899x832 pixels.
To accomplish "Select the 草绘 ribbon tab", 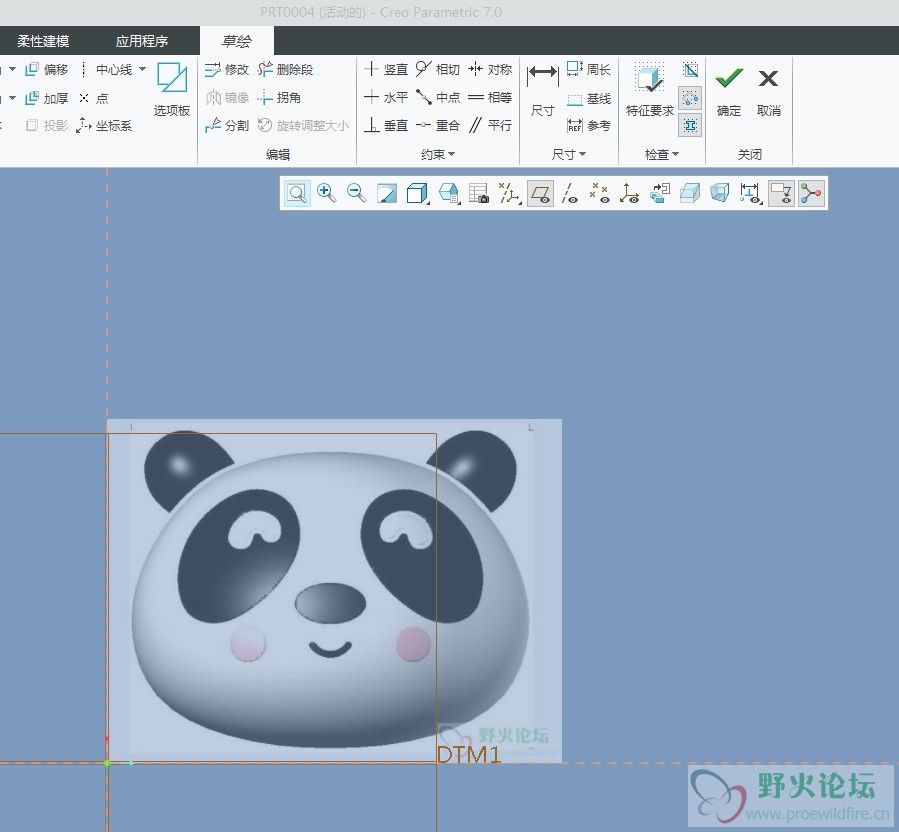I will (236, 41).
